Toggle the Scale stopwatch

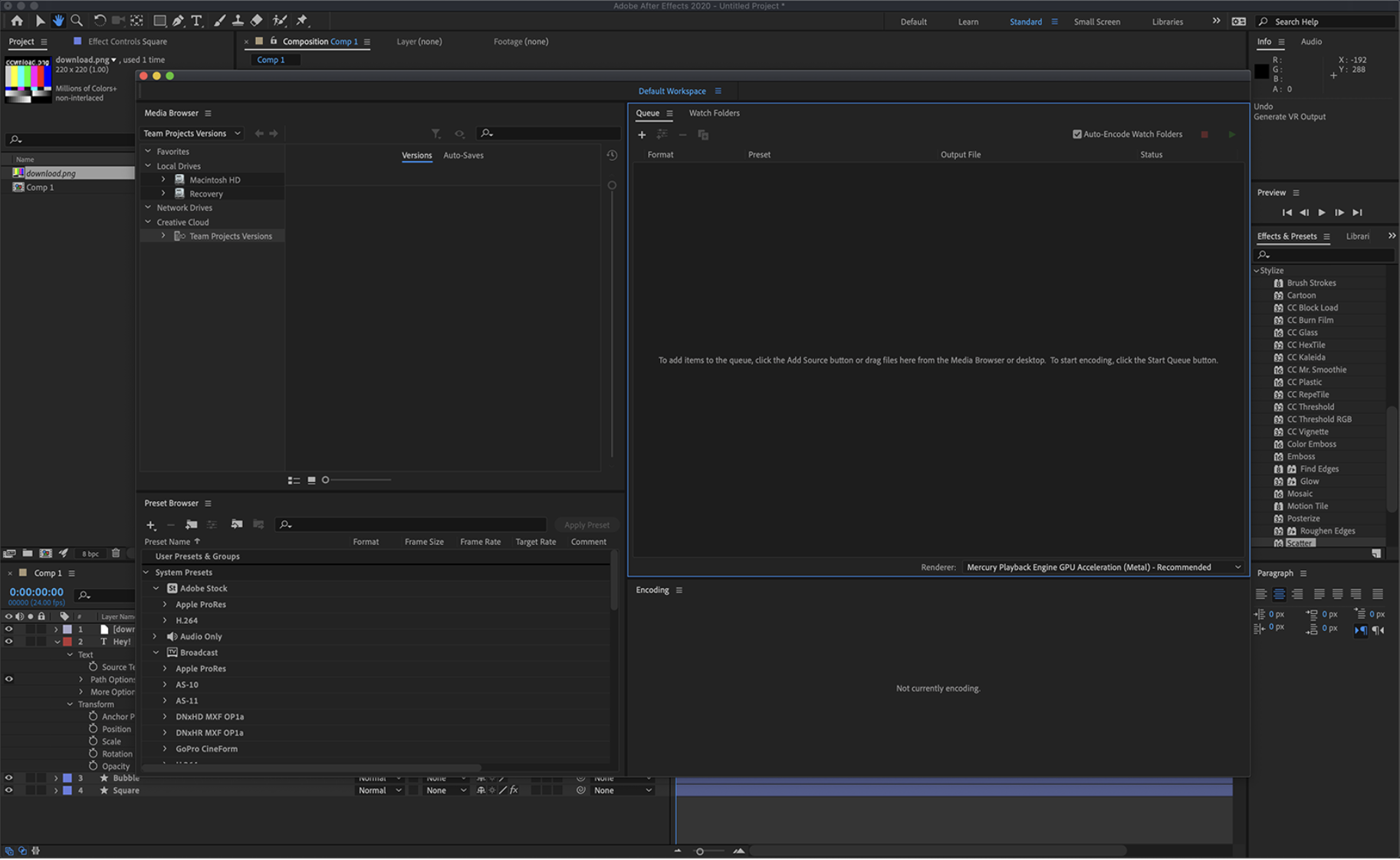click(x=94, y=741)
